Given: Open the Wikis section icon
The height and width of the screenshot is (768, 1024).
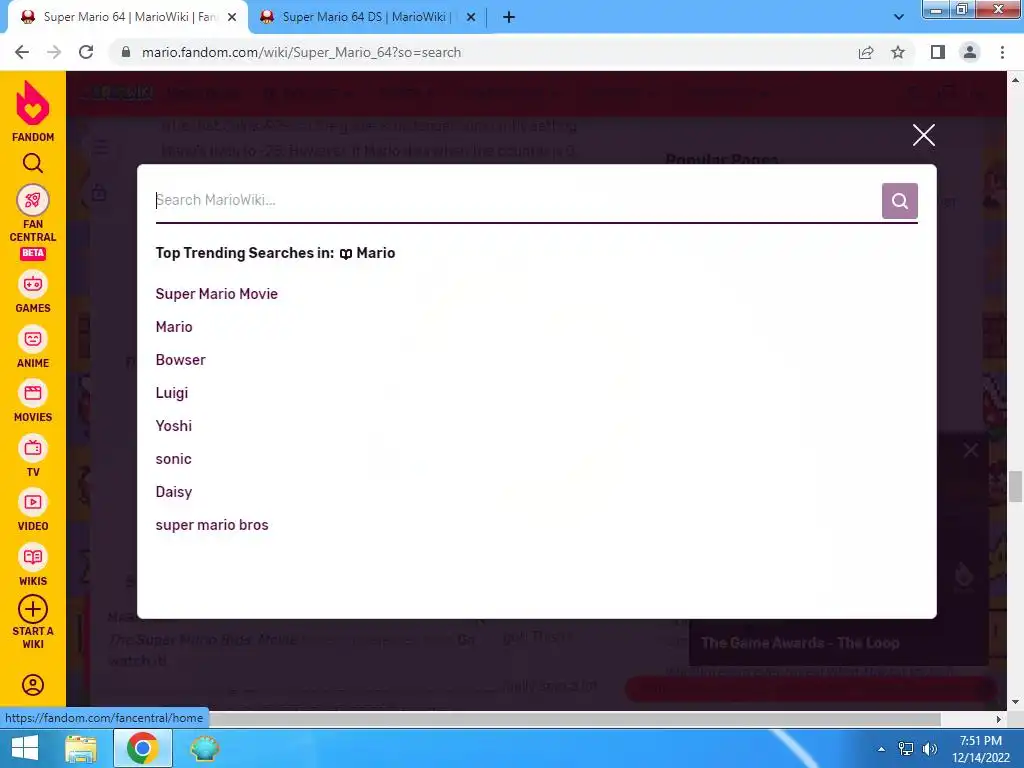Looking at the screenshot, I should [33, 557].
